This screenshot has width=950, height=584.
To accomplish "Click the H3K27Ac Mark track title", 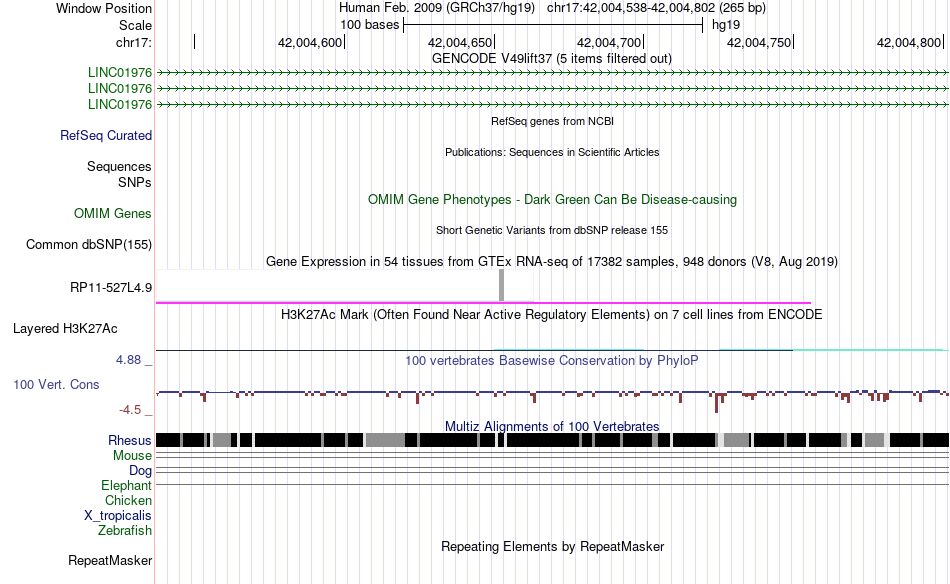I will [x=552, y=314].
